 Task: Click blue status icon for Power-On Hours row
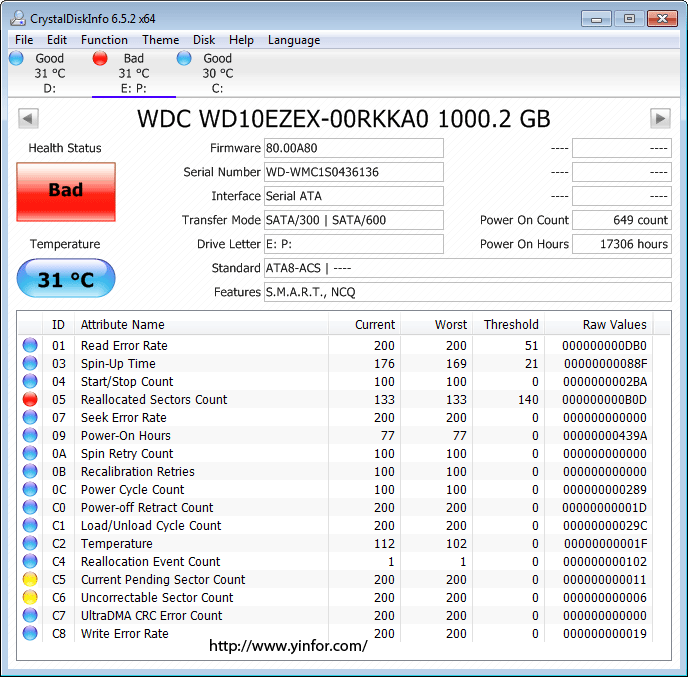click(30, 435)
